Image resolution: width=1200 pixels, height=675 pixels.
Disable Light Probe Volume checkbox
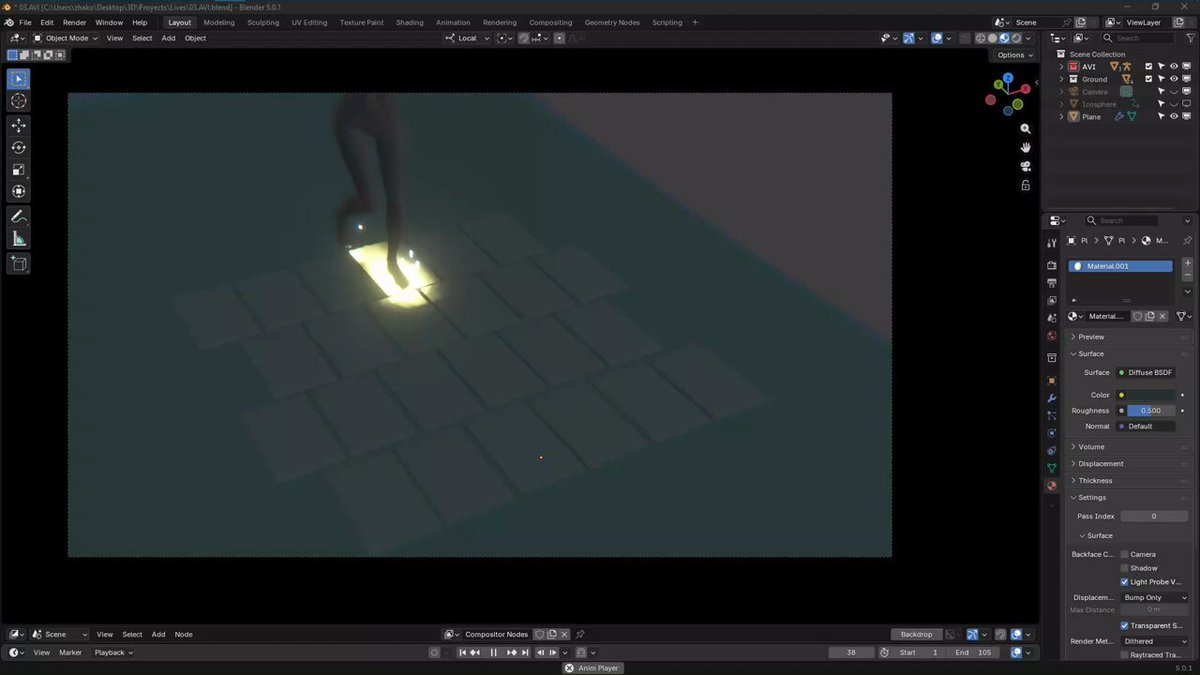coord(1125,582)
